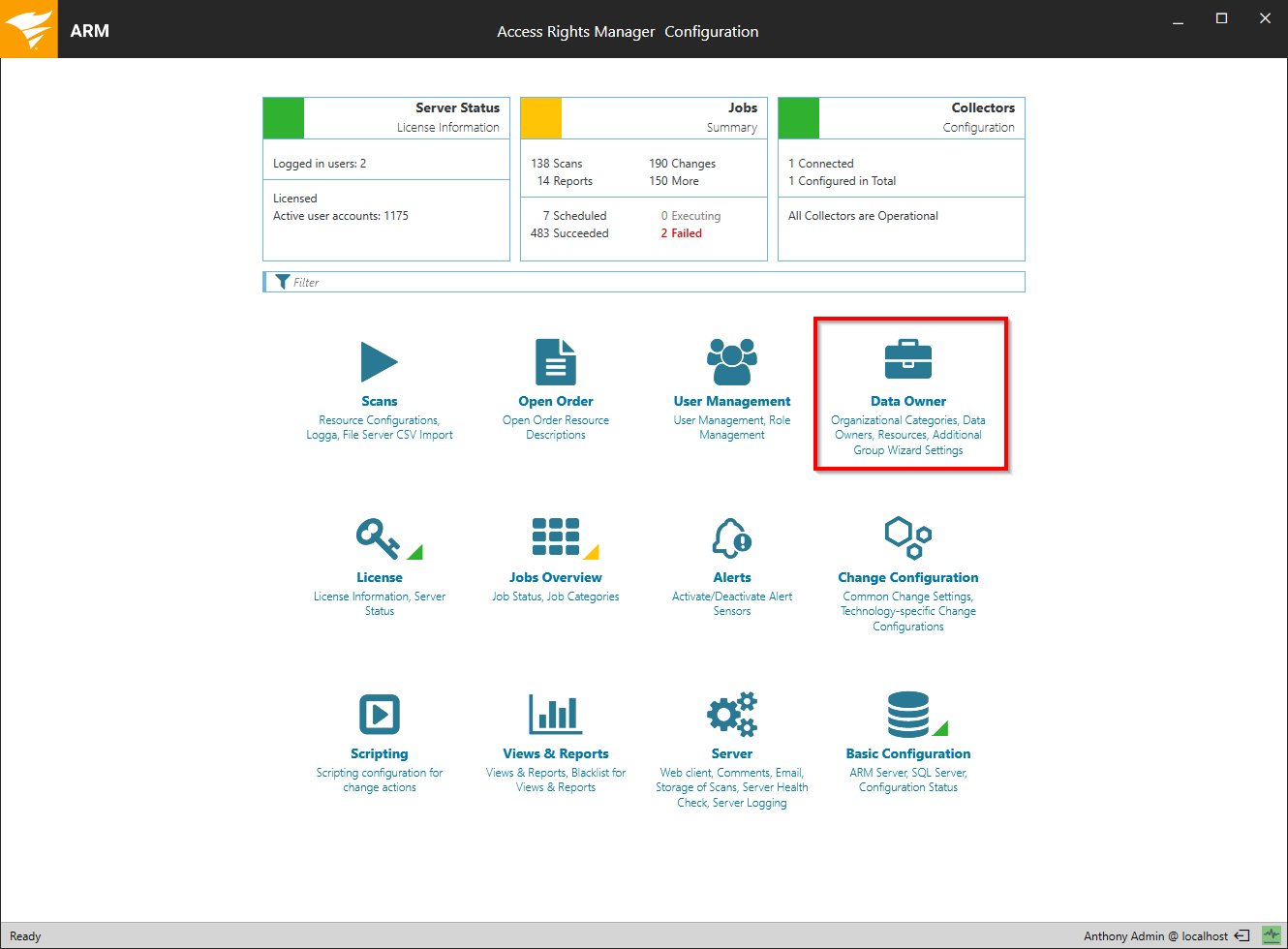
Task: Click the yellow Jobs status indicator
Action: (x=541, y=118)
